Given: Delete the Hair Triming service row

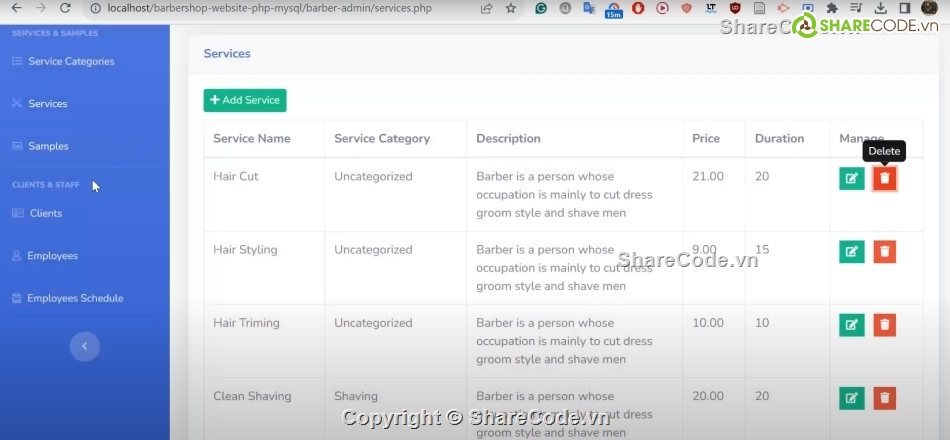Looking at the screenshot, I should (884, 325).
